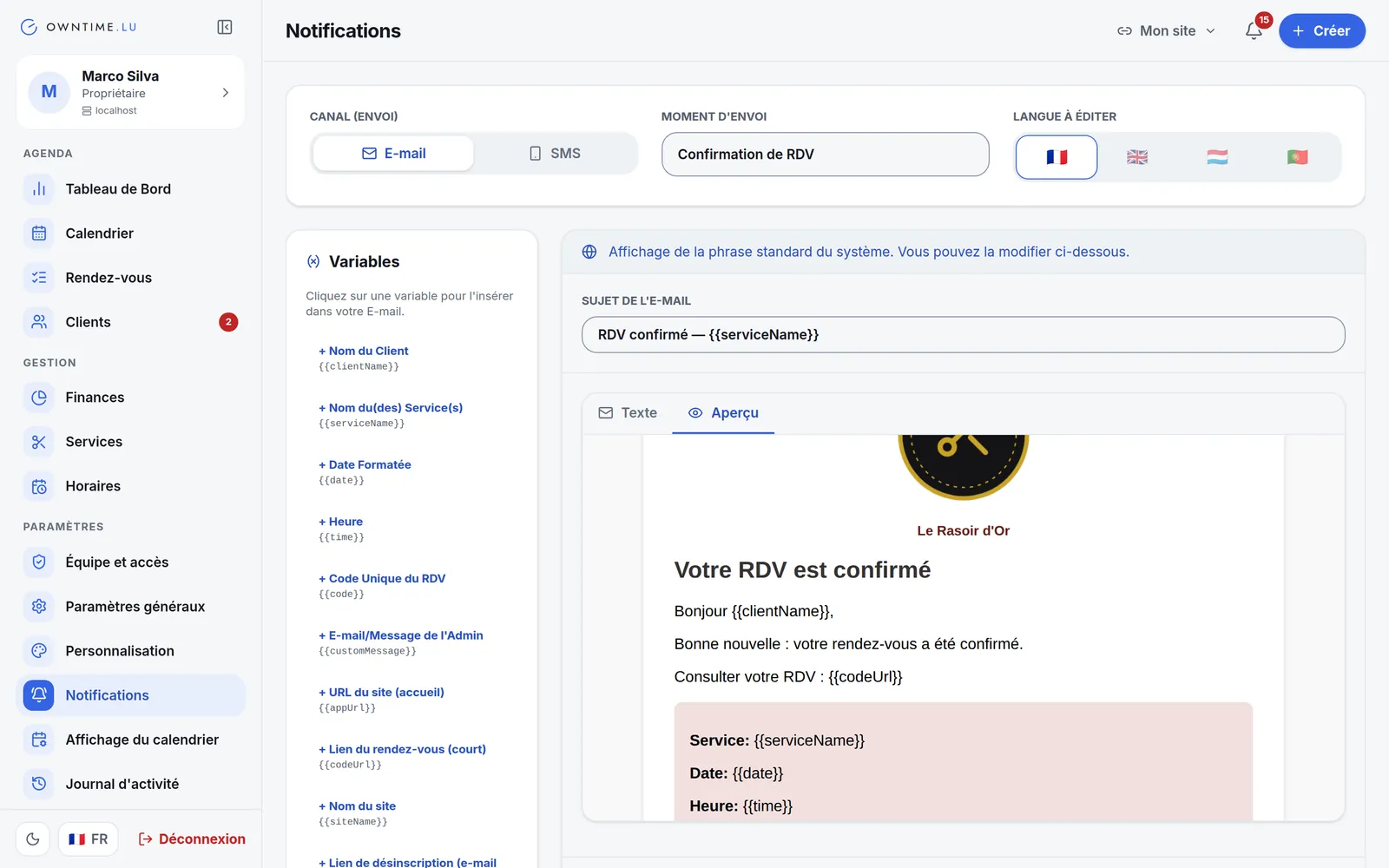Open the Mon site dropdown

[1166, 30]
